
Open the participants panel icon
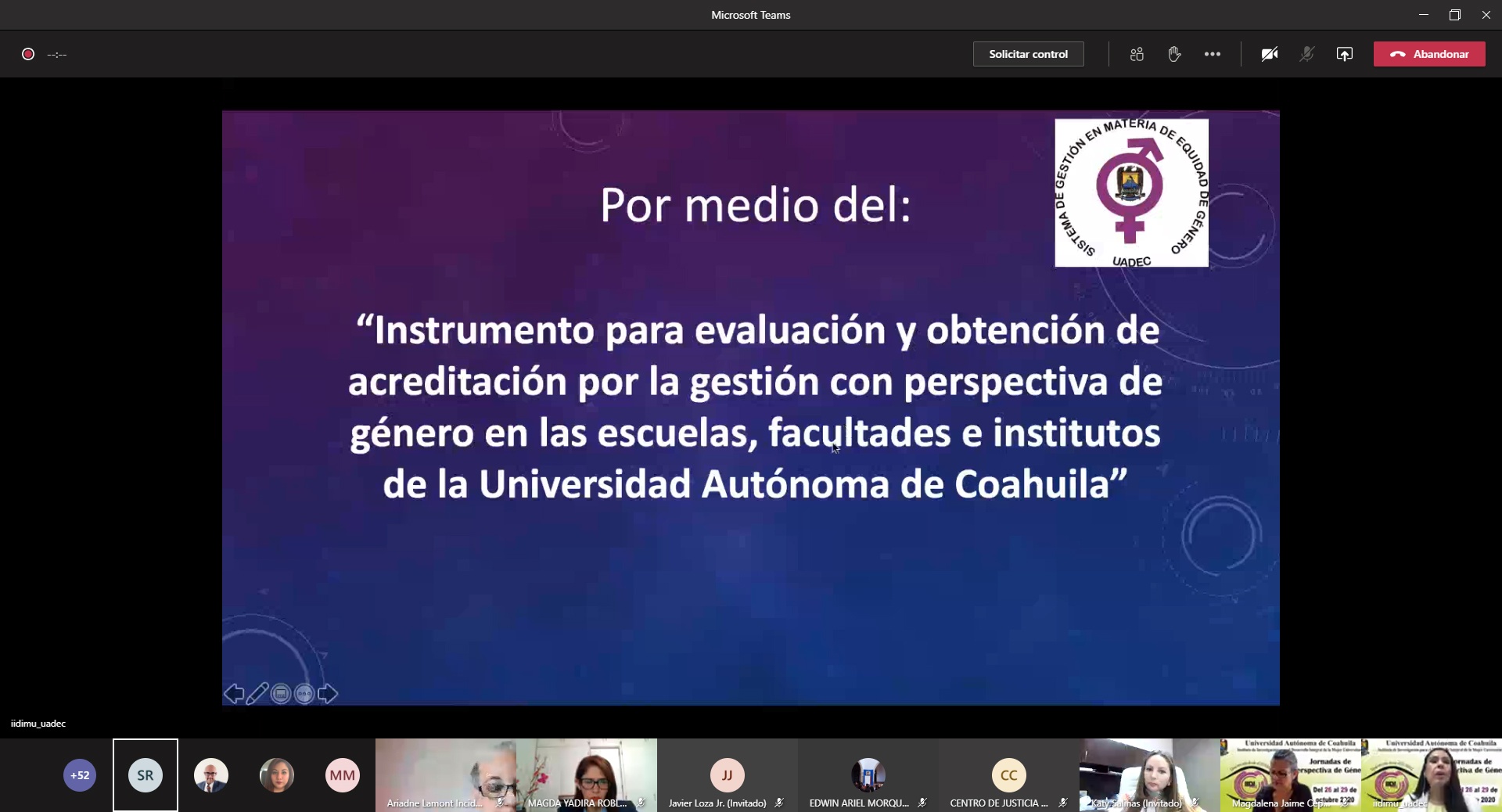tap(1137, 54)
